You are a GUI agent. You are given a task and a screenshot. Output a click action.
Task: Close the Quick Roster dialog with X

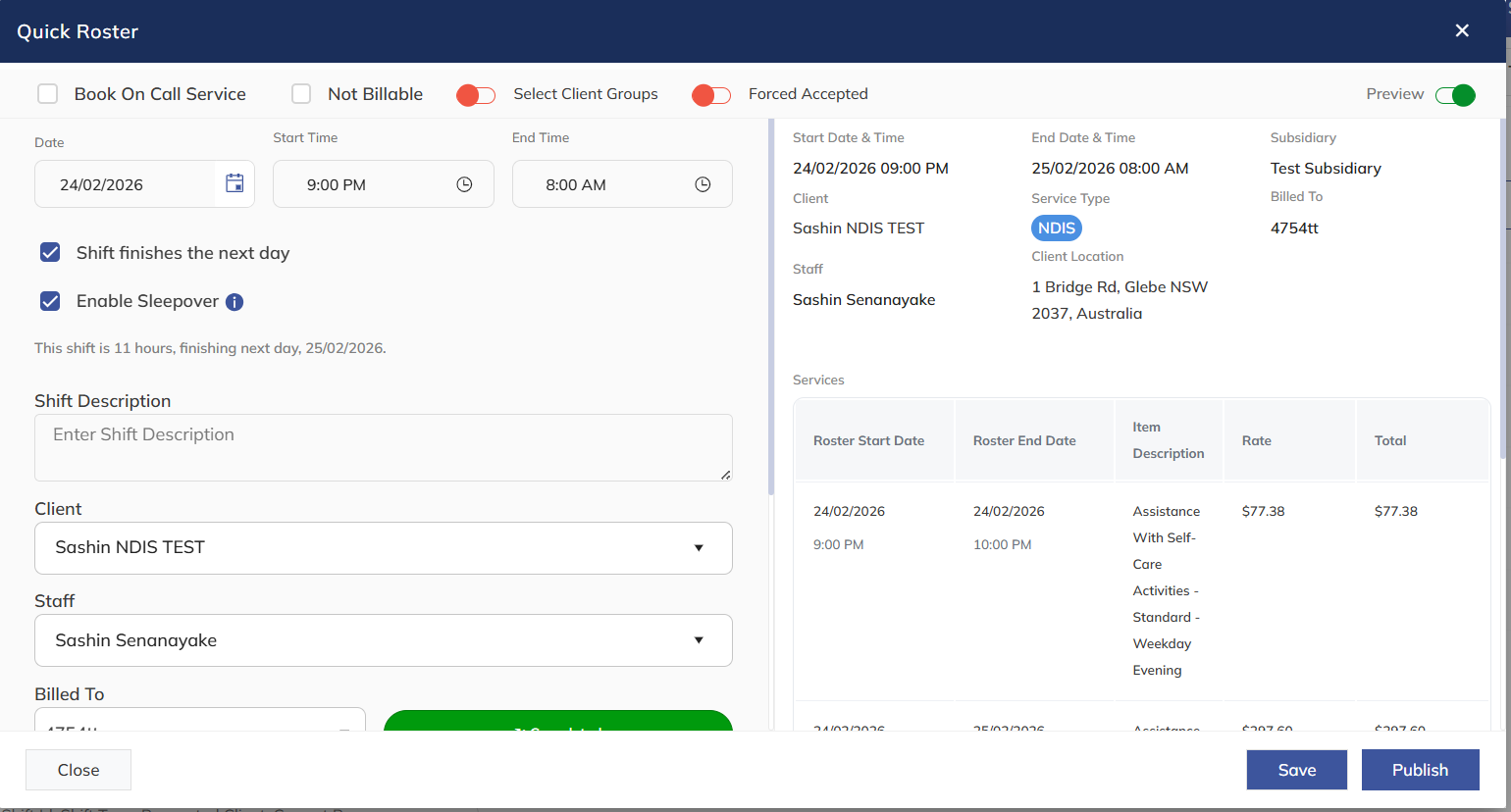pyautogui.click(x=1462, y=30)
